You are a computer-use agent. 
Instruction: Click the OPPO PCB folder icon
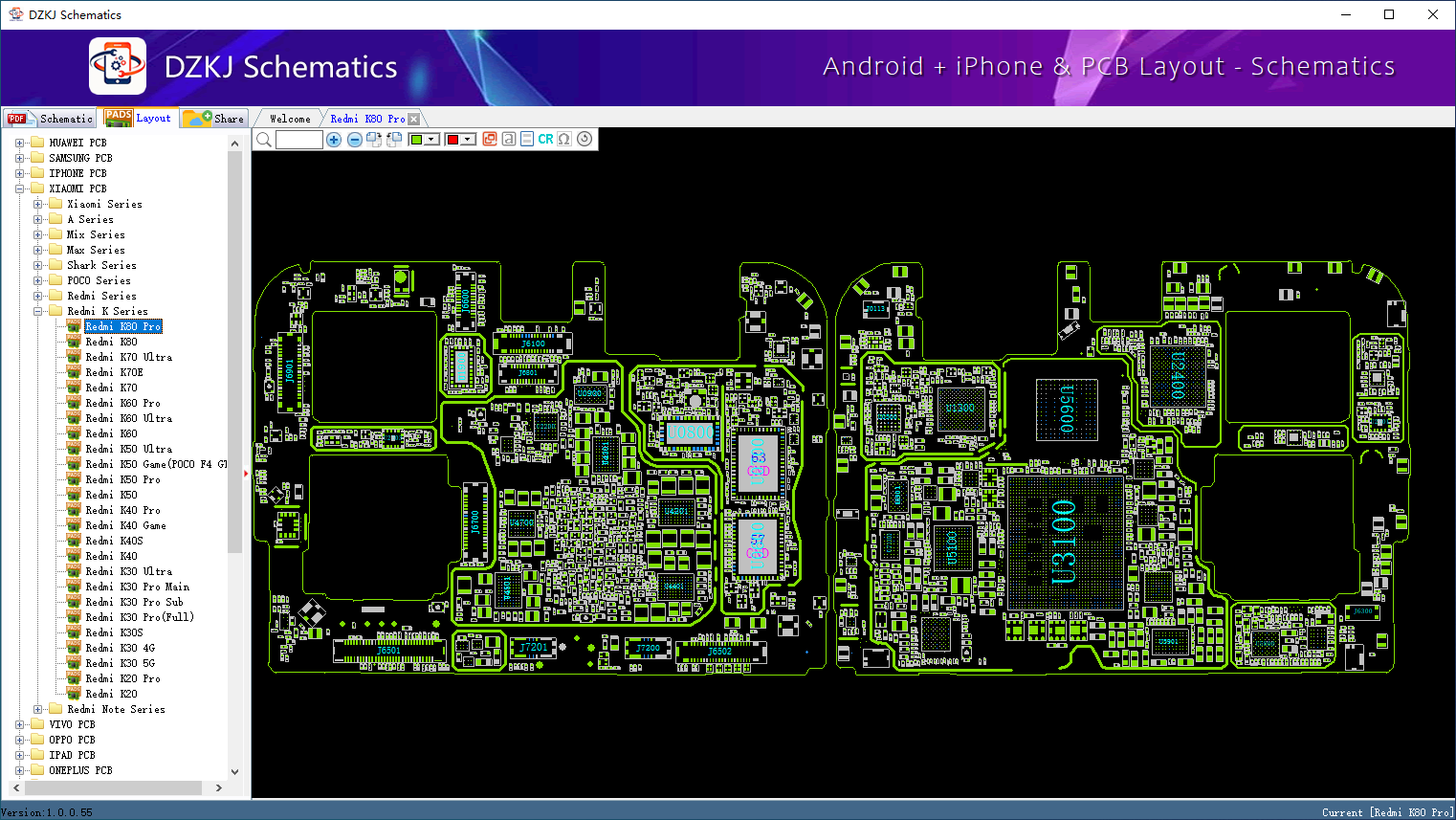point(37,740)
